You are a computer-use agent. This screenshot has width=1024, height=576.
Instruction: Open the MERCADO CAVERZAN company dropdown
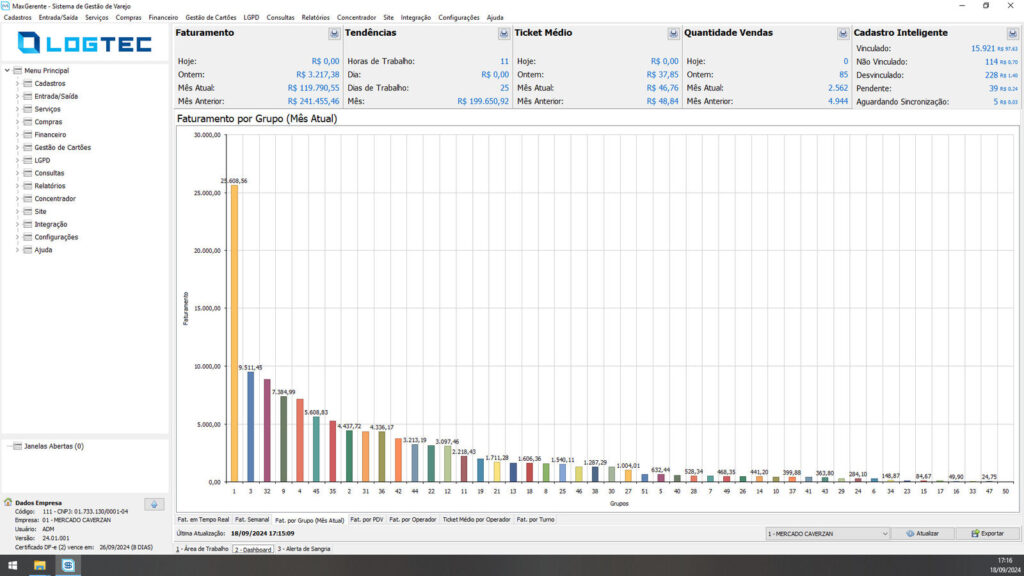point(827,534)
